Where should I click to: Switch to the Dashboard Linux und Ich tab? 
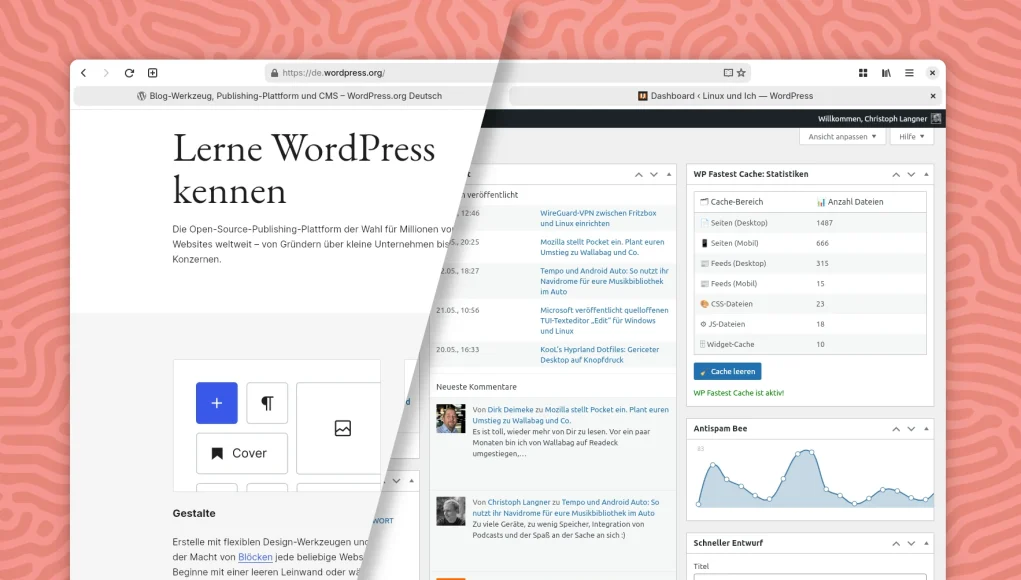725,96
